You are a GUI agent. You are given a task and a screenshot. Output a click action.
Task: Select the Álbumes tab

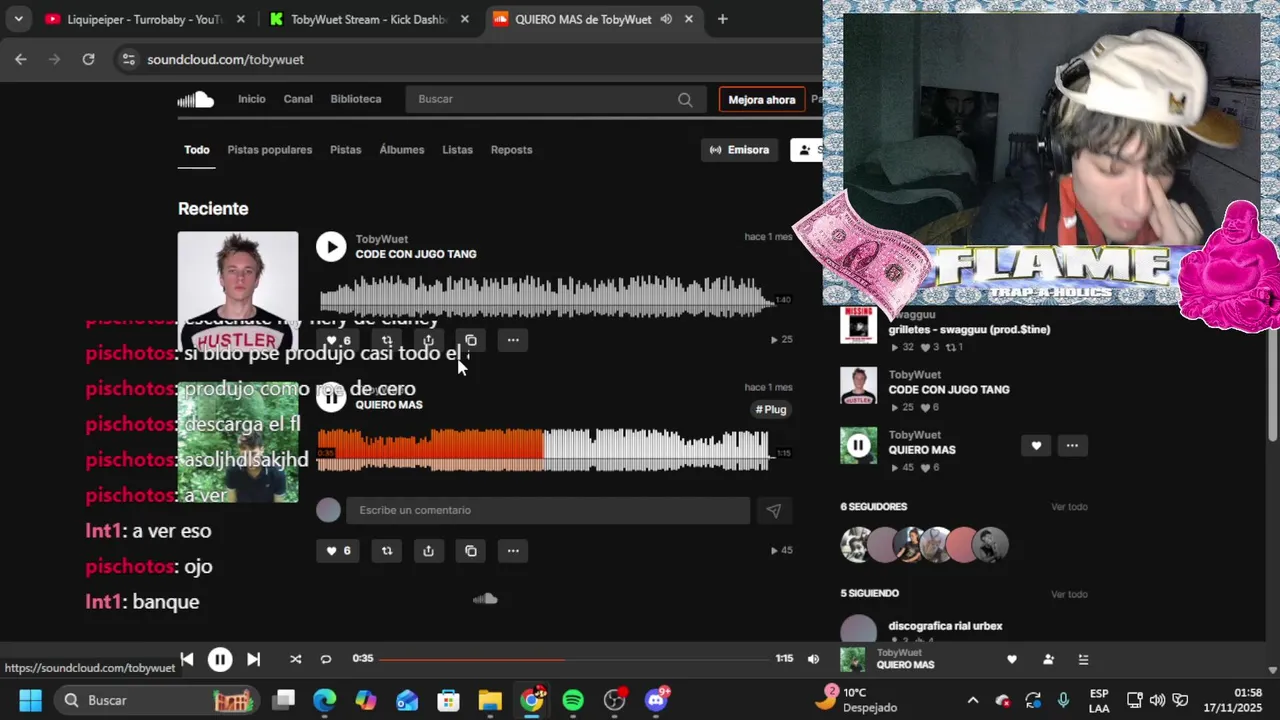click(x=402, y=150)
